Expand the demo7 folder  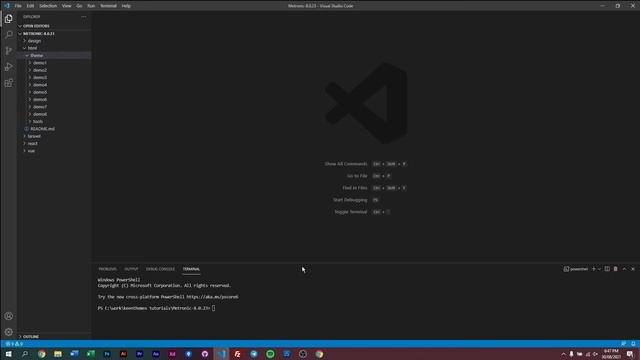[54, 107]
